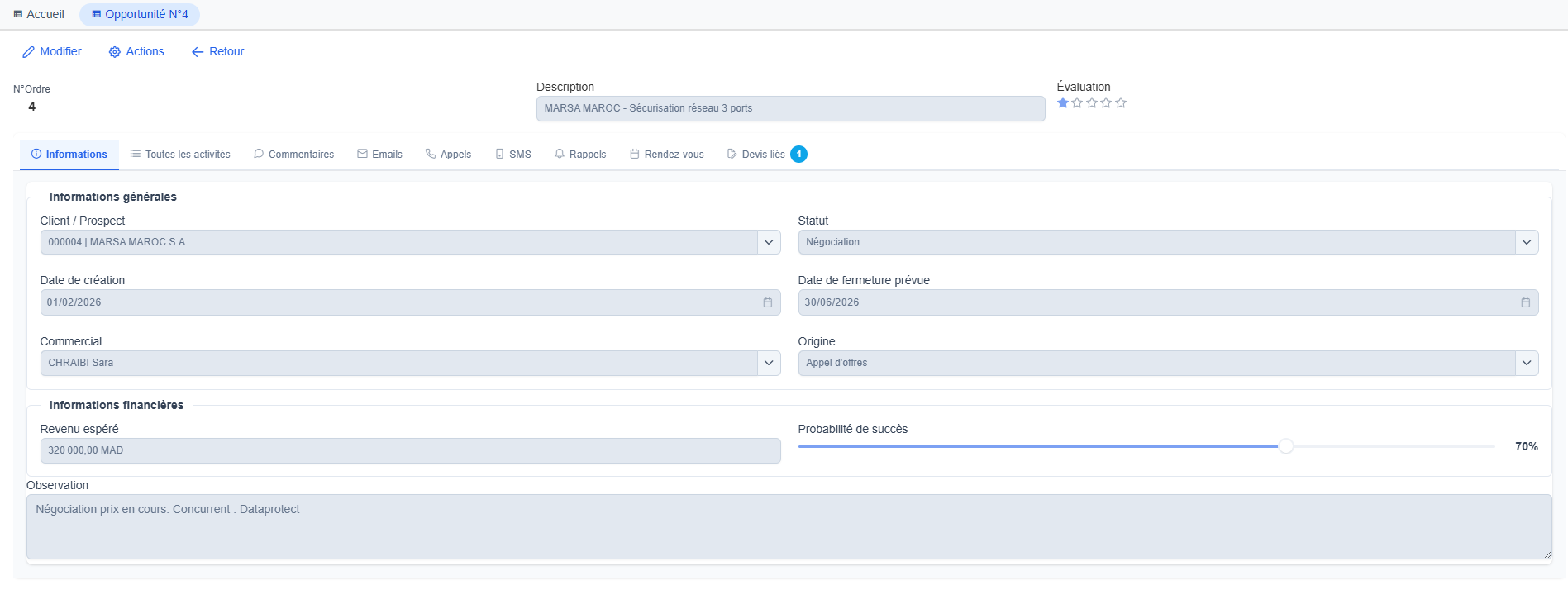Click the Date de fermeture prévue field 30/06/2026
This screenshot has height=590, width=1568.
[x=1168, y=302]
